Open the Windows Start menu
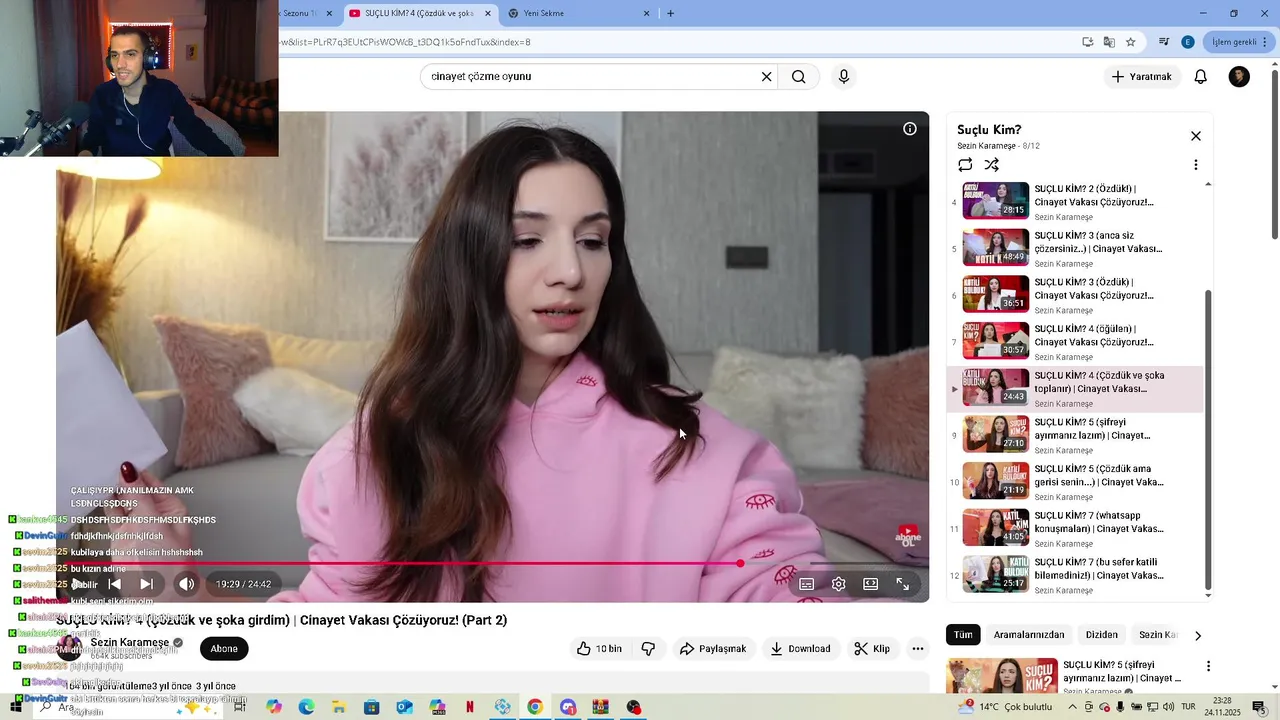Screen dimensions: 1280x720 pos(16,707)
